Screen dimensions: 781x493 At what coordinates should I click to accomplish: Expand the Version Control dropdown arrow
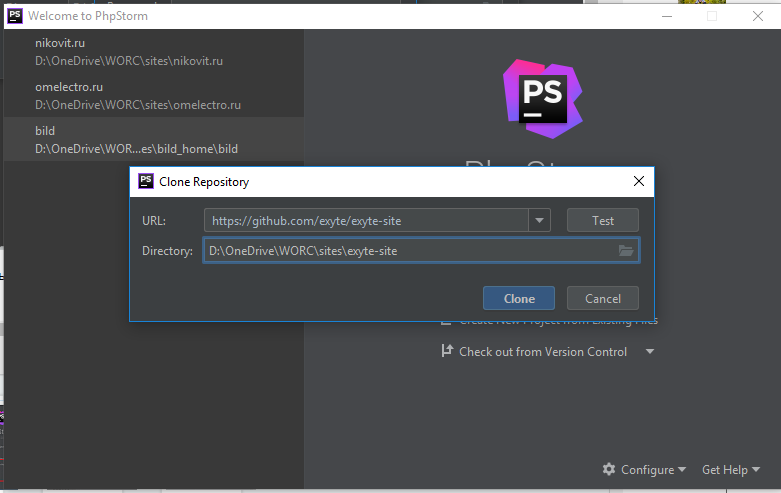[x=650, y=352]
